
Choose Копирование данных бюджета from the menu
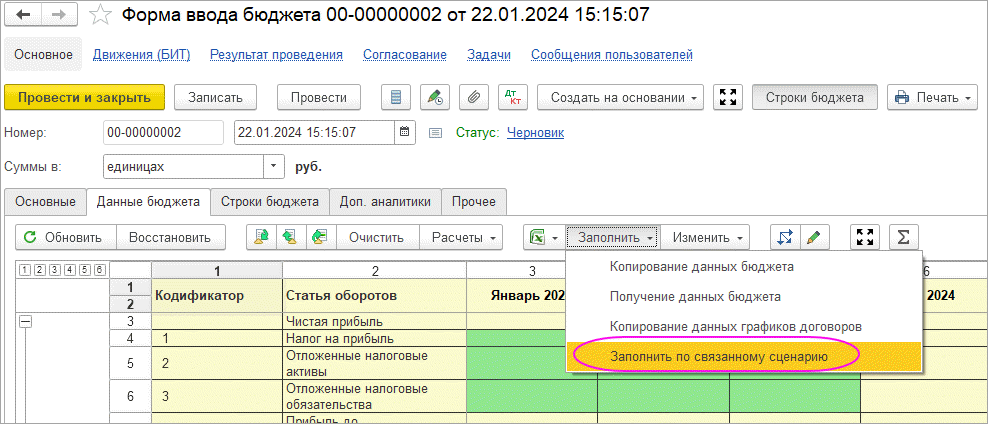tap(701, 267)
